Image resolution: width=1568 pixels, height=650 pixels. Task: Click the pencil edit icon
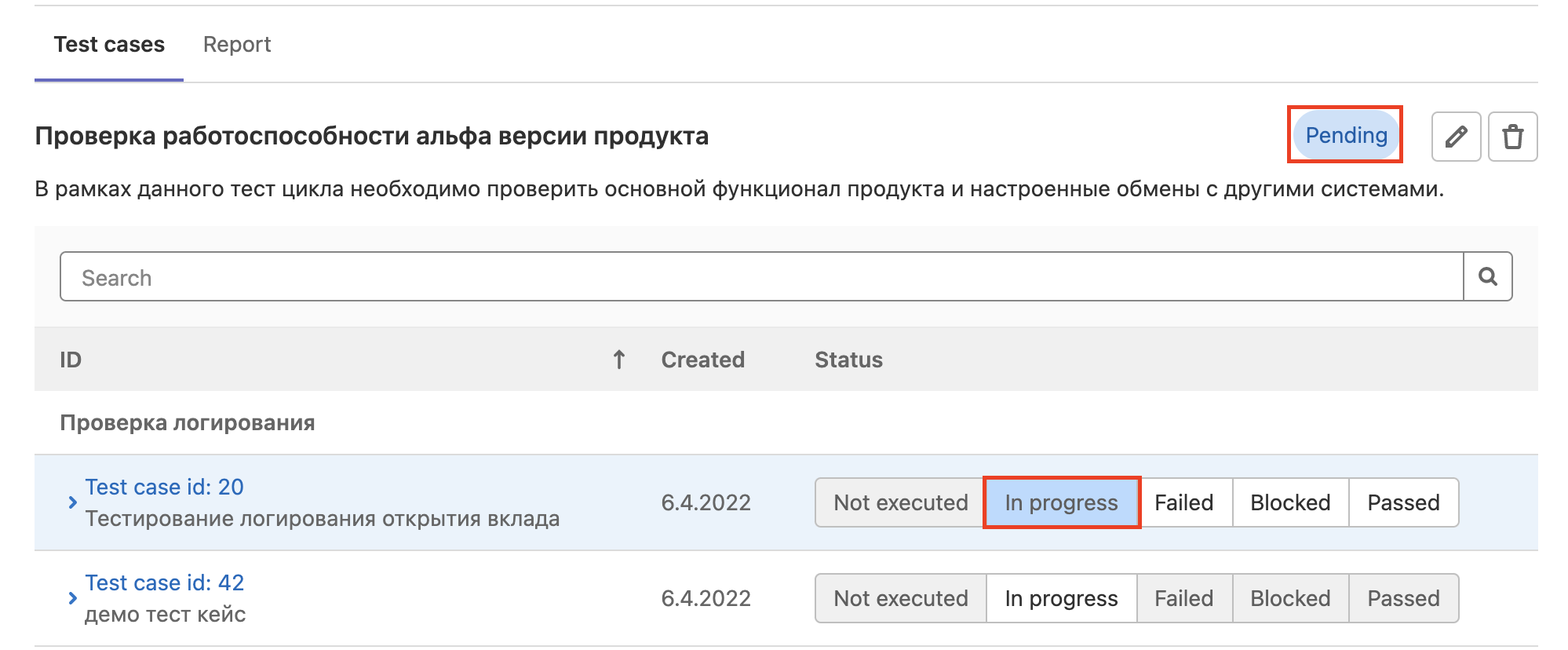1456,137
